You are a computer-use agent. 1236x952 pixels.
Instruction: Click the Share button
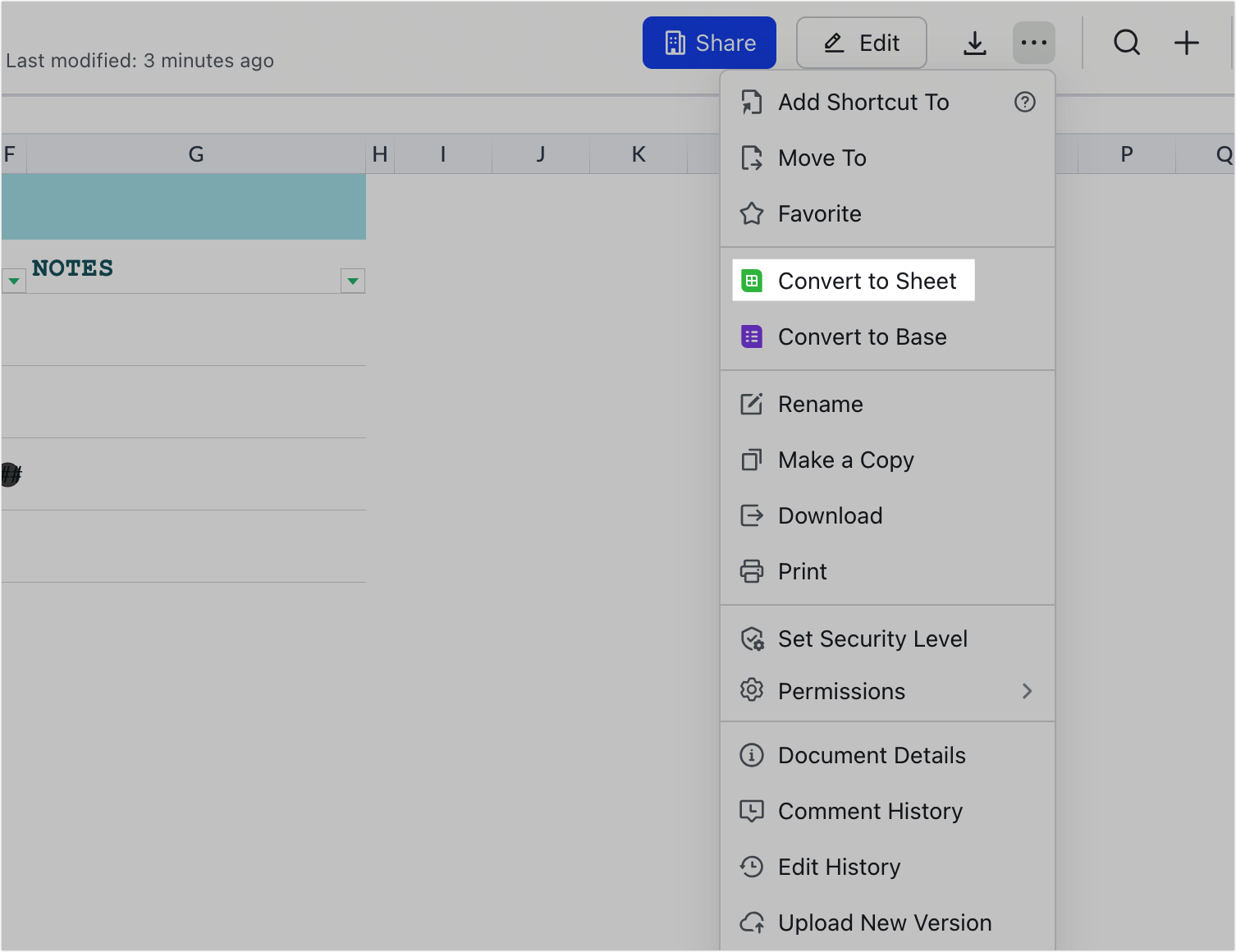(x=709, y=43)
